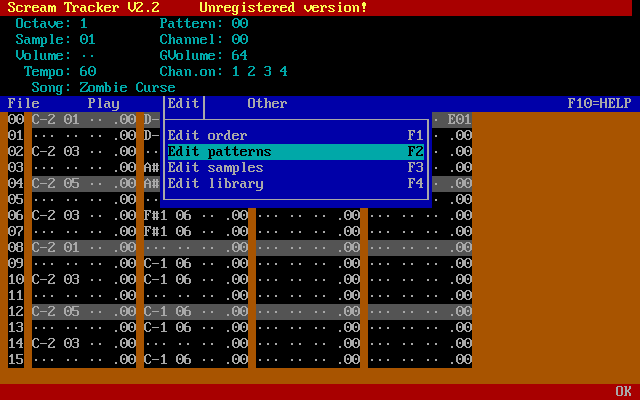Choose Edit samples in the Edit menu
This screenshot has height=400, width=640.
click(296, 167)
